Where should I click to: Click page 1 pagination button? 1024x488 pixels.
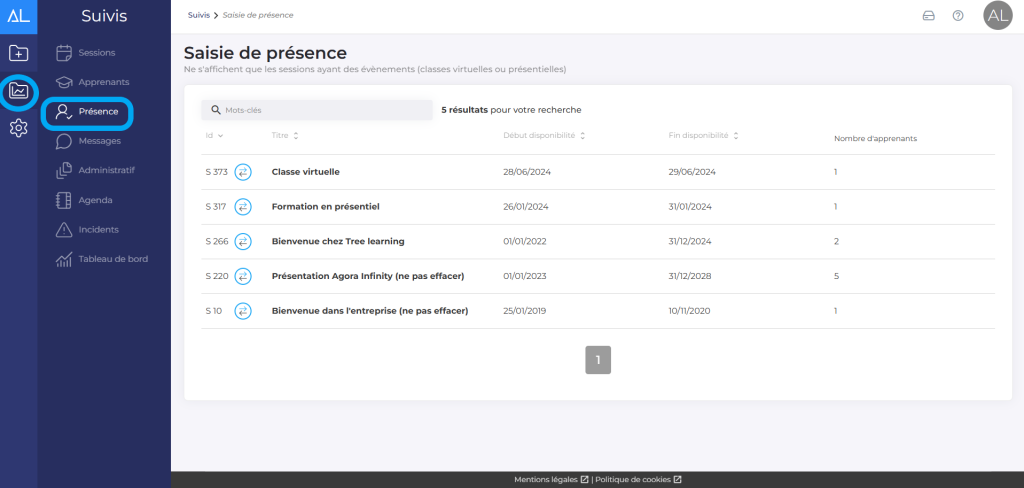[x=598, y=360]
